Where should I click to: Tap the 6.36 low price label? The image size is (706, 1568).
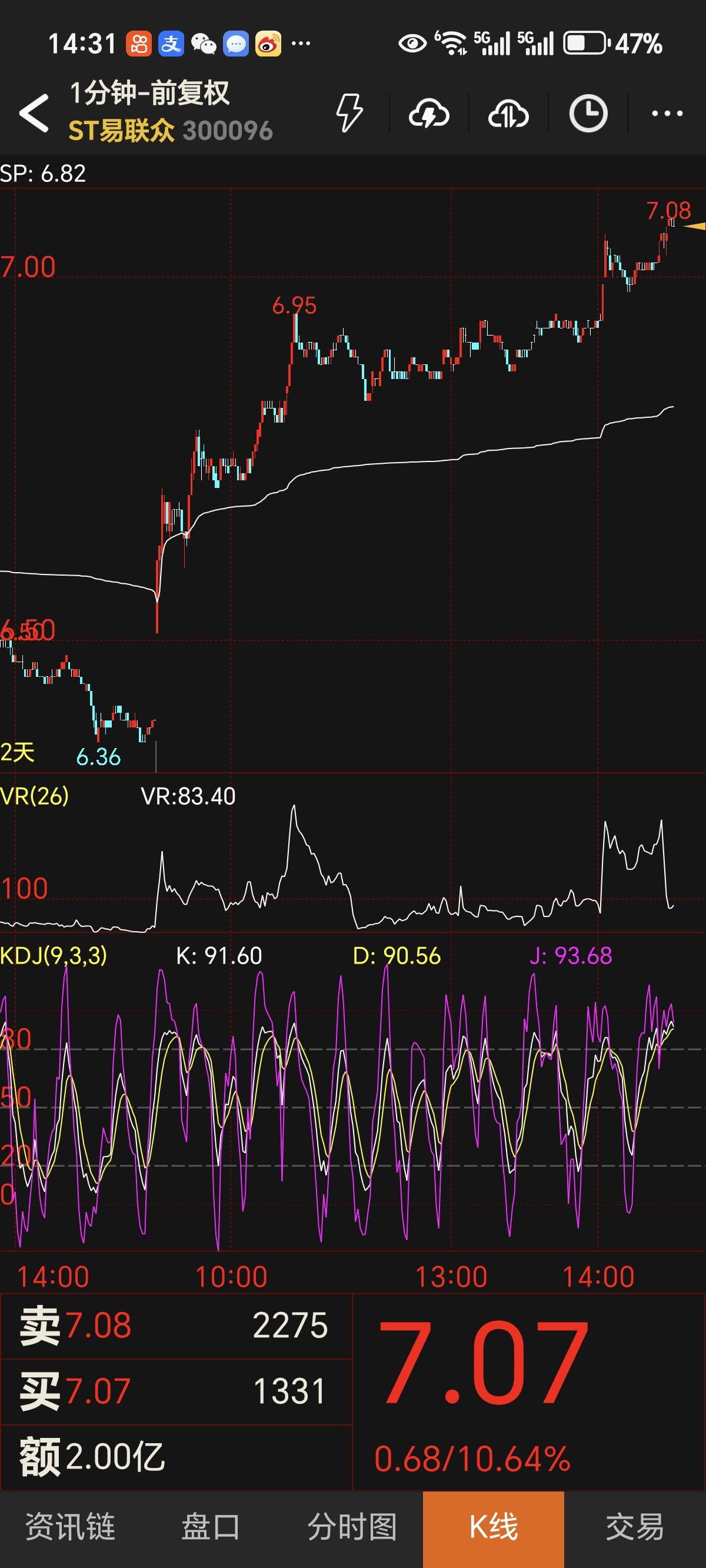pyautogui.click(x=98, y=757)
